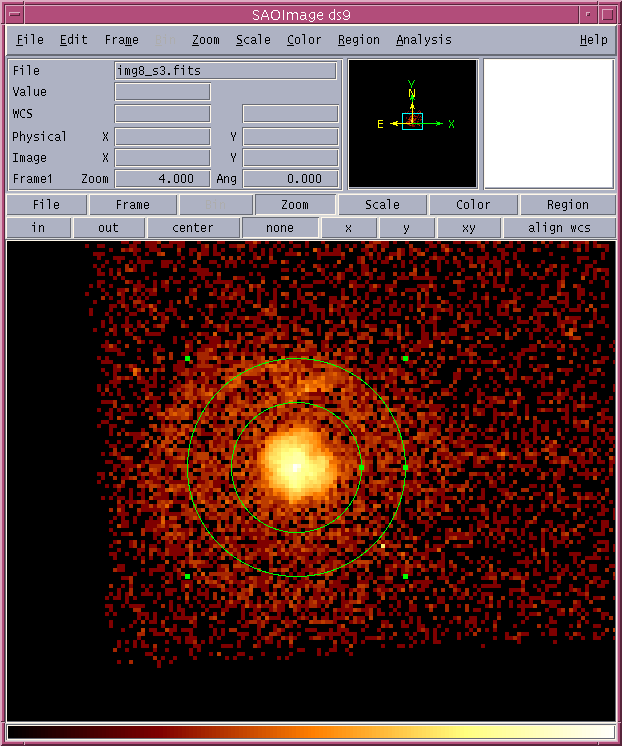Select inner green circle region handle
Viewport: 622px width, 746px height.
(x=361, y=468)
